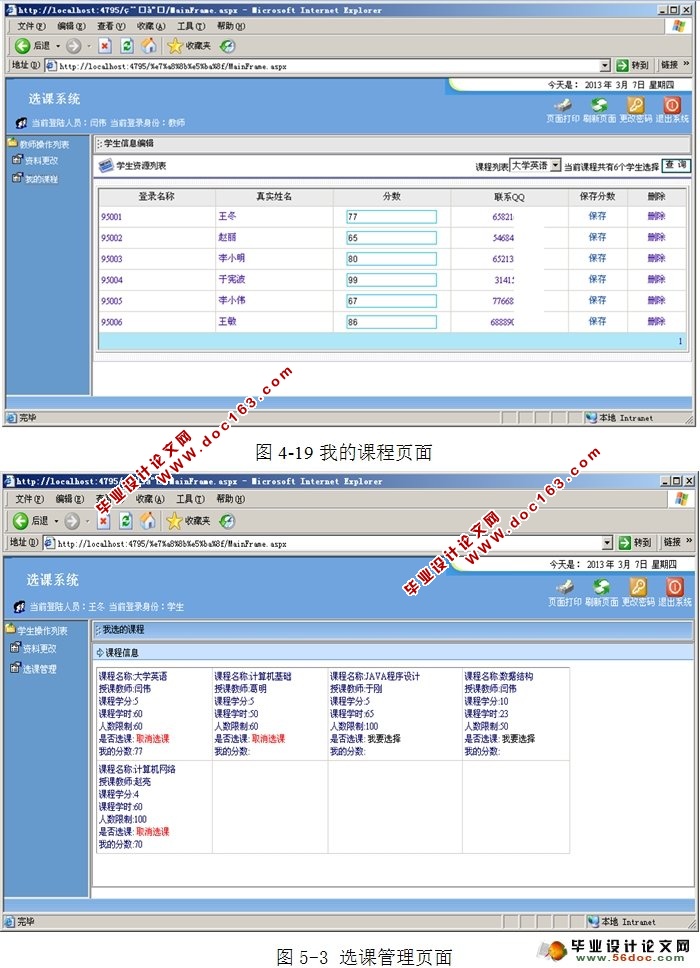Click 删除 link for student 95005
The width and height of the screenshot is (700, 968).
click(656, 300)
